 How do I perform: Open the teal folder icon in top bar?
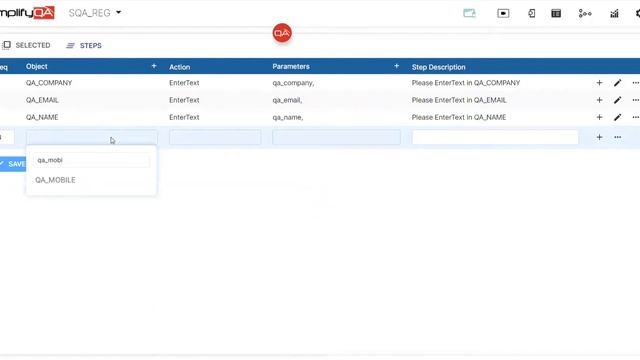(469, 13)
